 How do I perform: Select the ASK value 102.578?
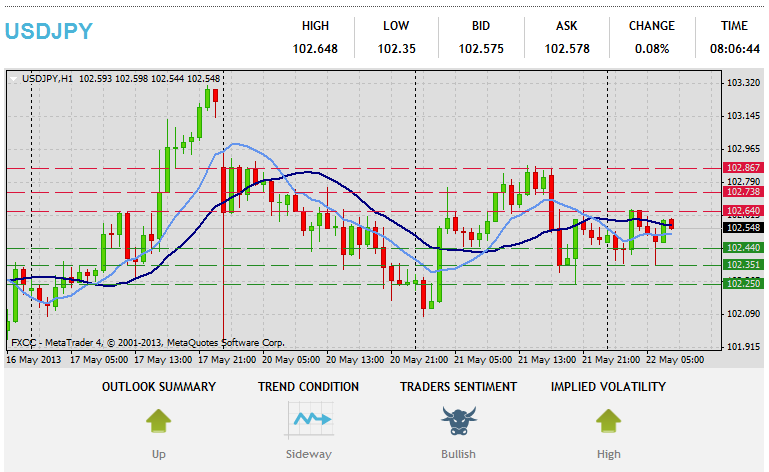tap(567, 49)
